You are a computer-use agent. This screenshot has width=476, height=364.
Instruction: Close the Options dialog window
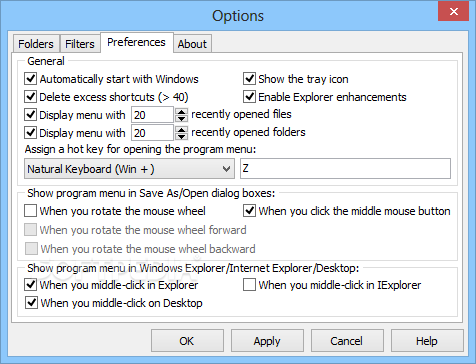[x=453, y=12]
